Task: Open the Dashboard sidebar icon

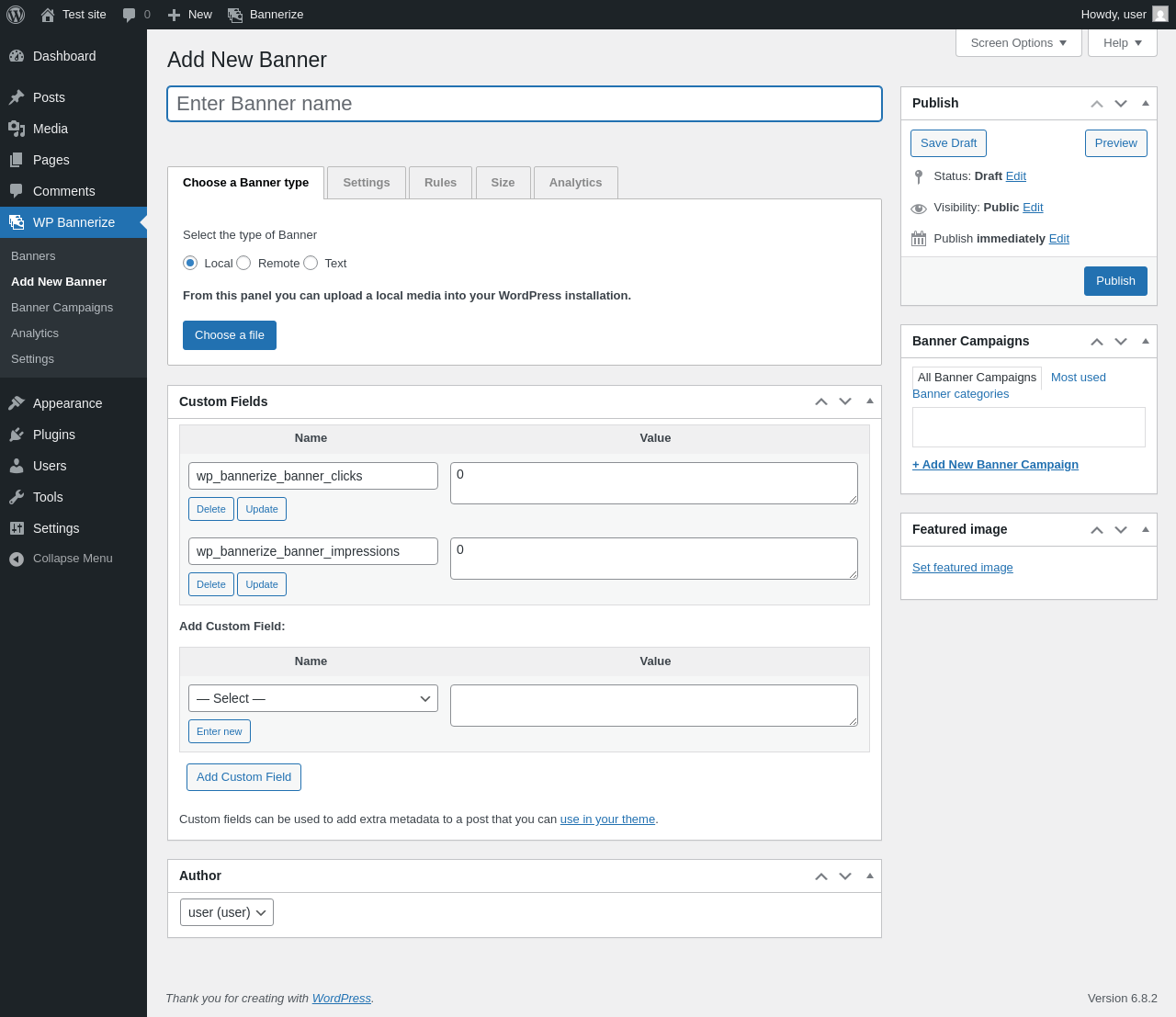Action: (x=17, y=56)
